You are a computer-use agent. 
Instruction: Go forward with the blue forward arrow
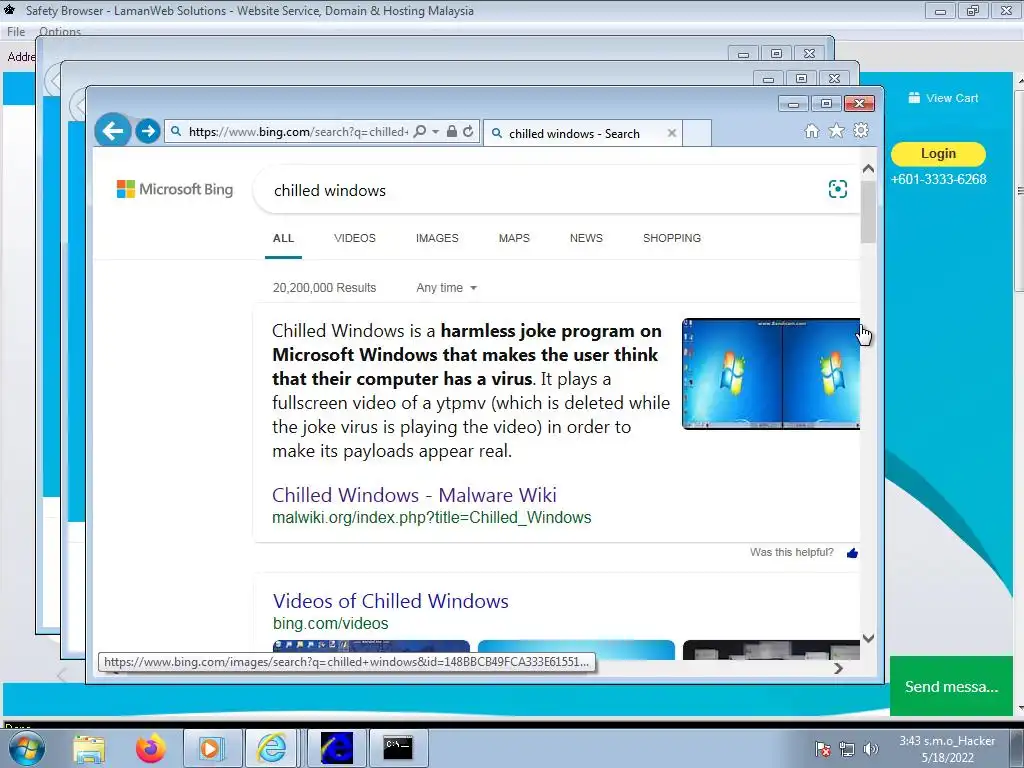(x=148, y=131)
